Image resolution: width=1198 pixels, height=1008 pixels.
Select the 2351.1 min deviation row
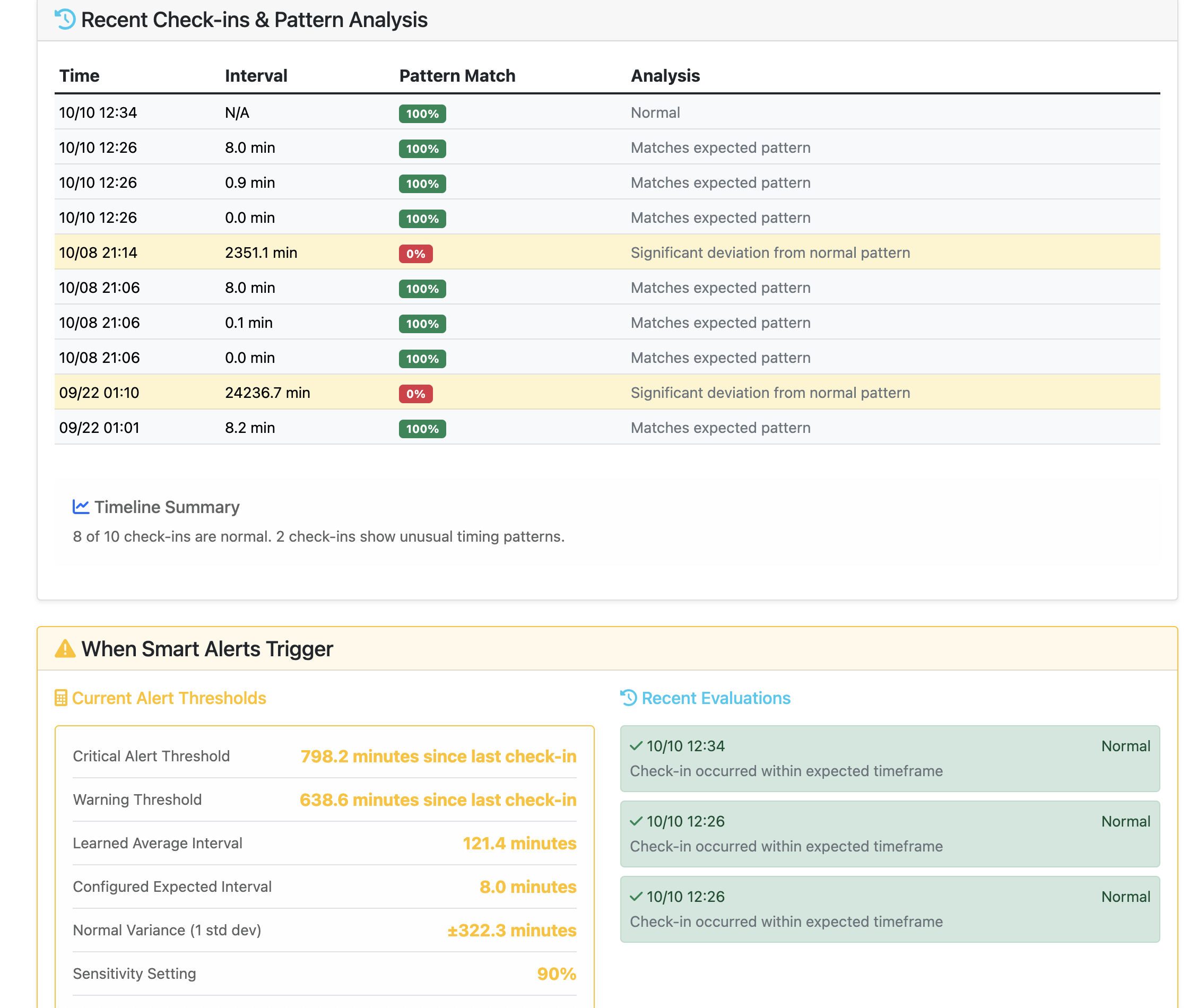pos(261,253)
